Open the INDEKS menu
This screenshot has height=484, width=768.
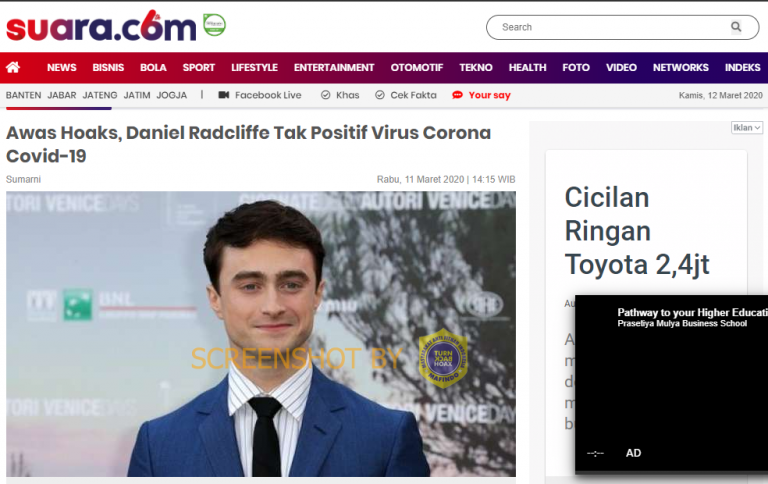[743, 68]
